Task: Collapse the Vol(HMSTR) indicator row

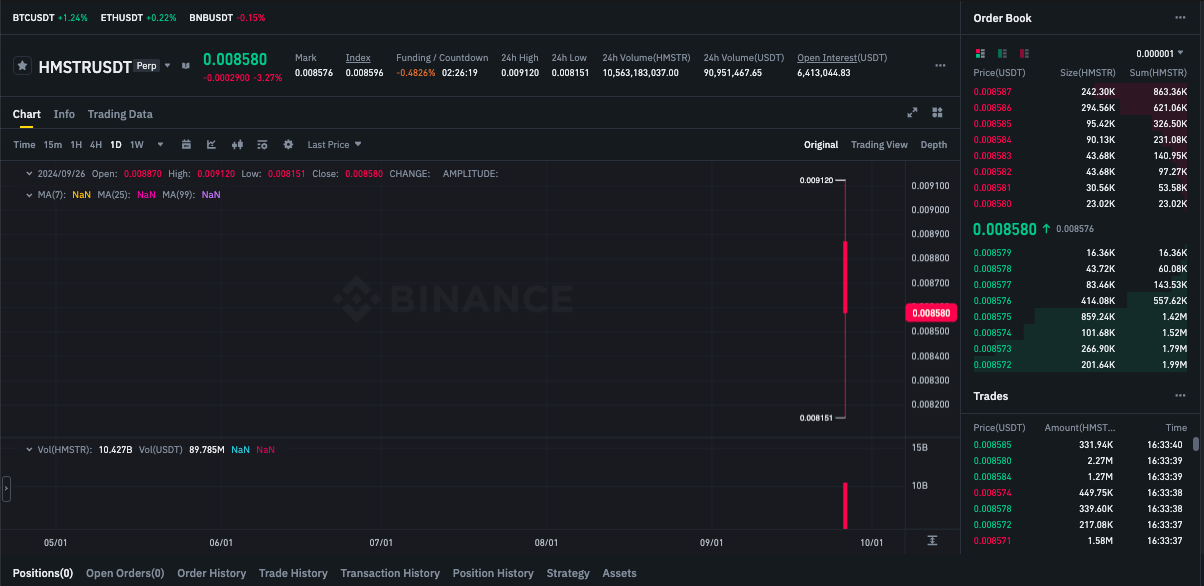Action: pyautogui.click(x=28, y=450)
